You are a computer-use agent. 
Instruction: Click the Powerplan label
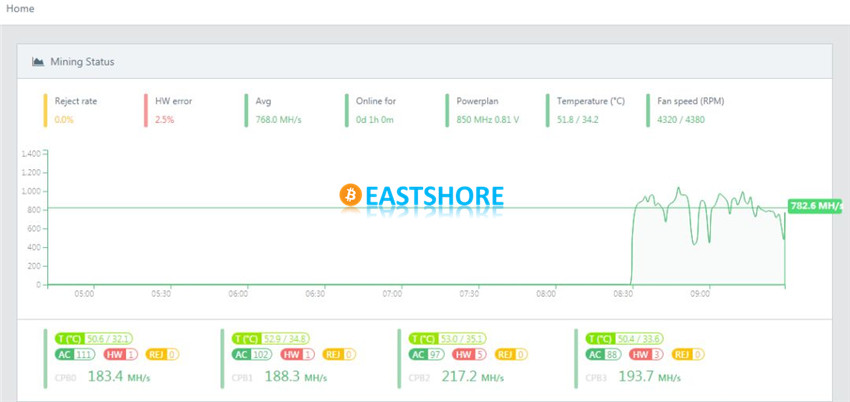[477, 101]
